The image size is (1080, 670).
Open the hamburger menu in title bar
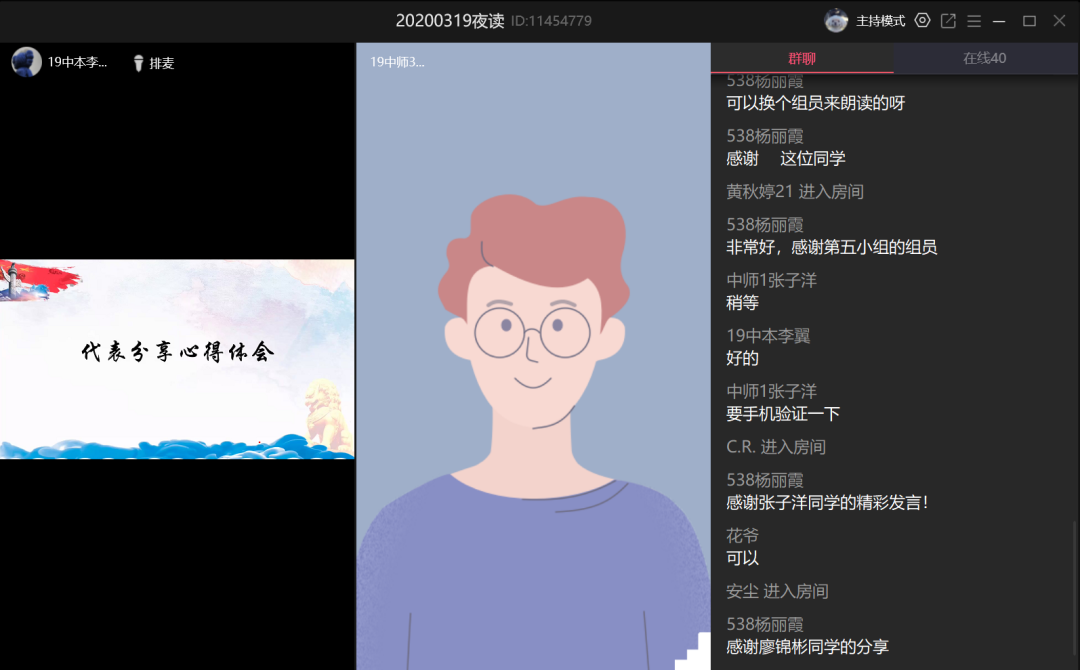[974, 20]
